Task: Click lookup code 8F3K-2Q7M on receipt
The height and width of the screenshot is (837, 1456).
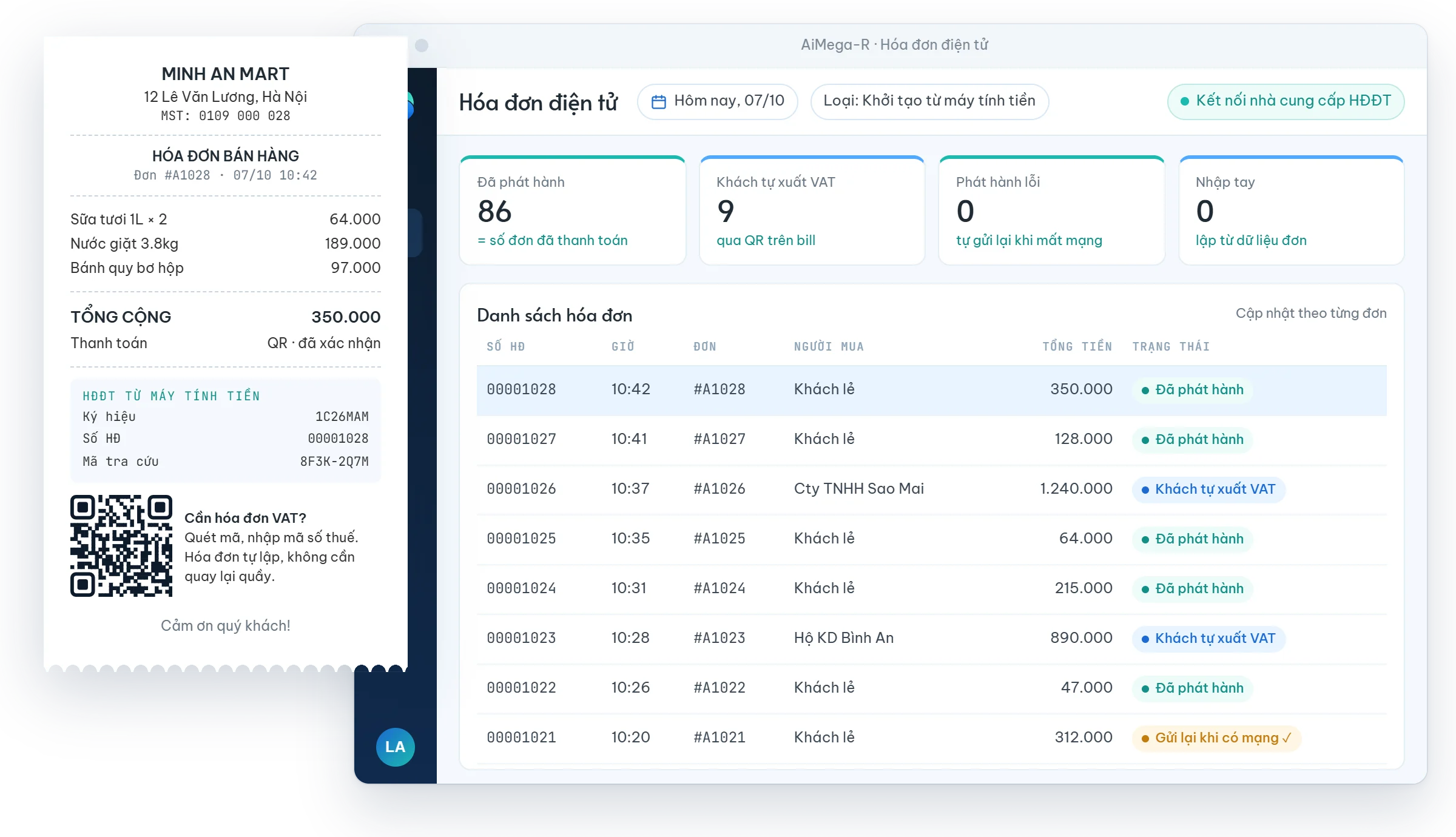Action: point(334,462)
